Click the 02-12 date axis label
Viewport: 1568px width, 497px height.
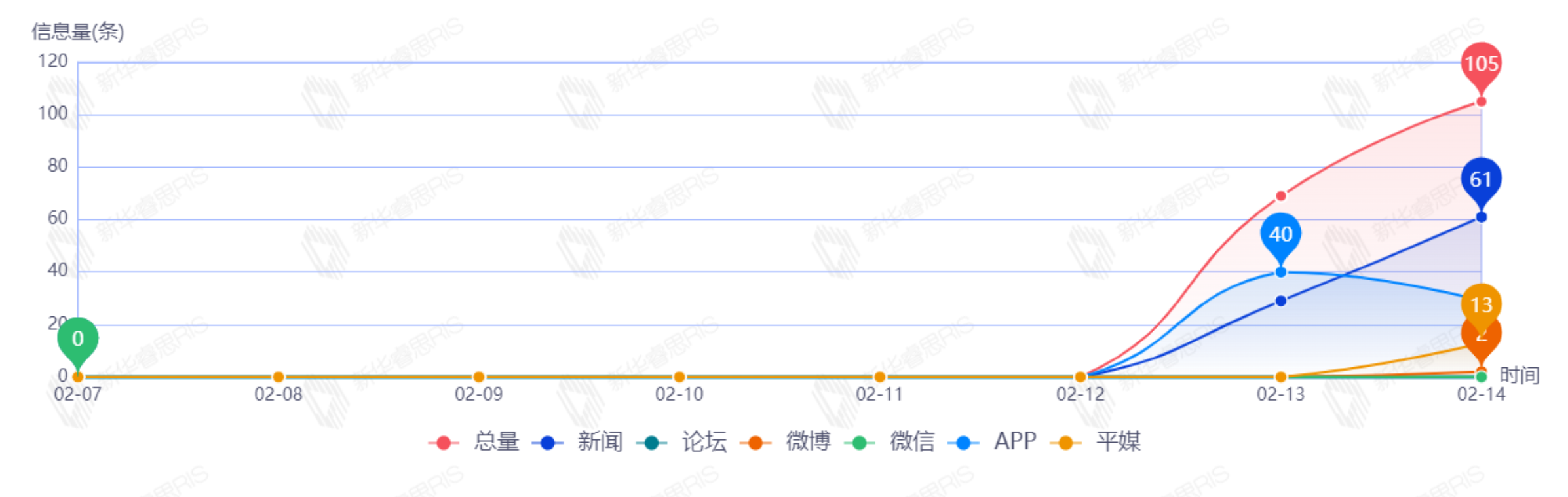click(1080, 394)
